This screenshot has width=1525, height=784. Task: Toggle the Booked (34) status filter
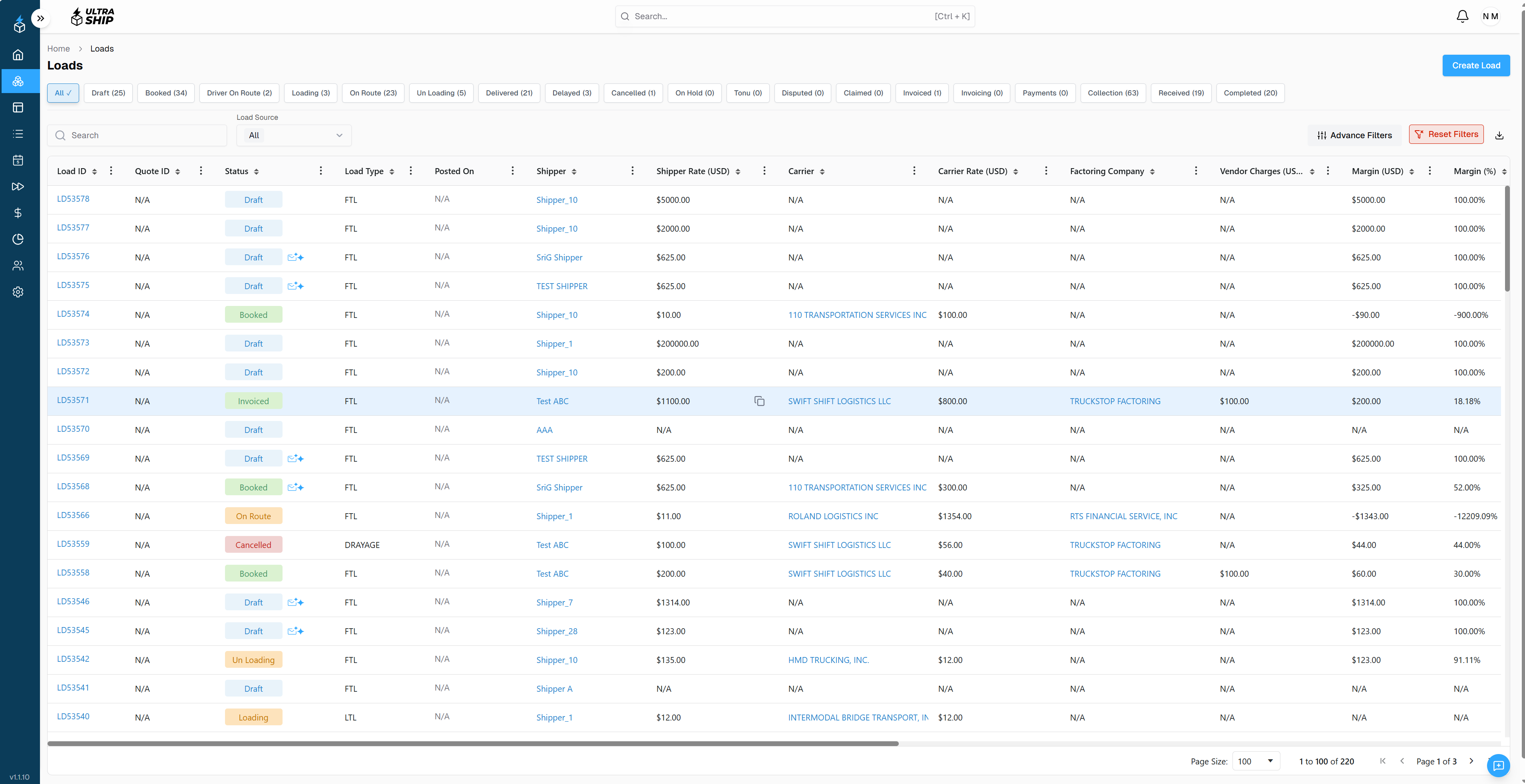click(x=166, y=93)
